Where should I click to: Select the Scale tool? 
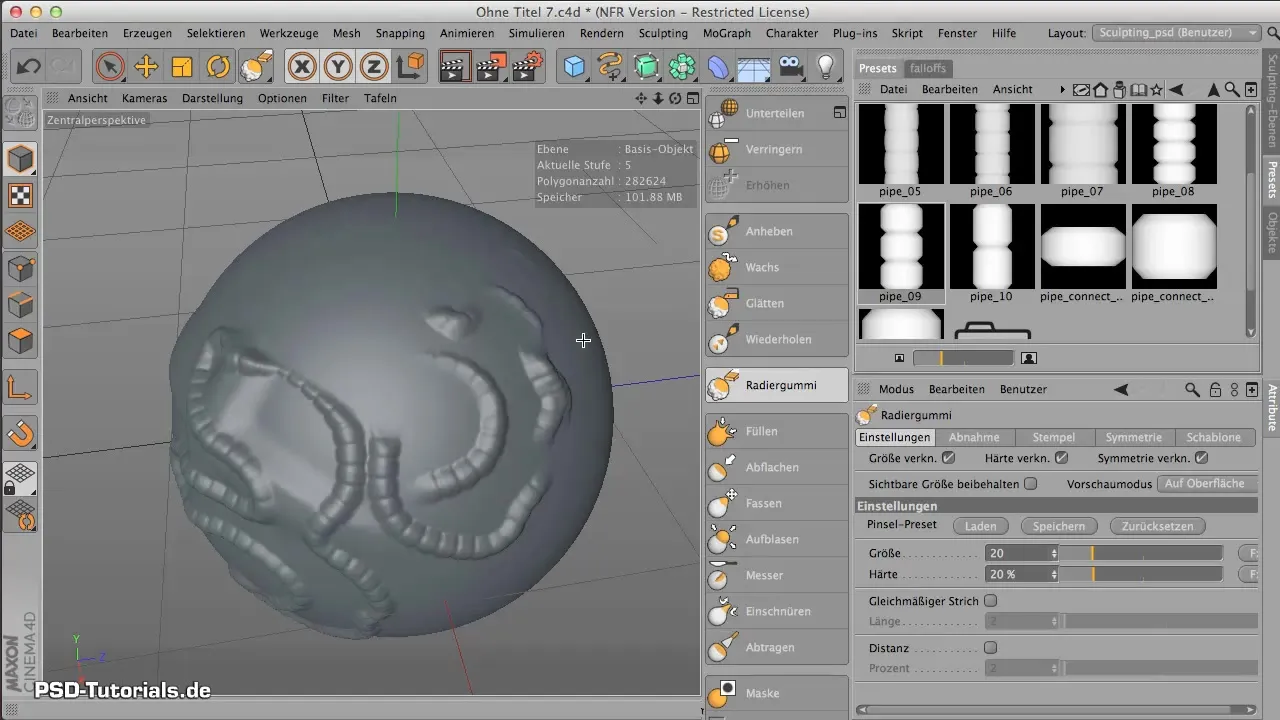[x=182, y=67]
